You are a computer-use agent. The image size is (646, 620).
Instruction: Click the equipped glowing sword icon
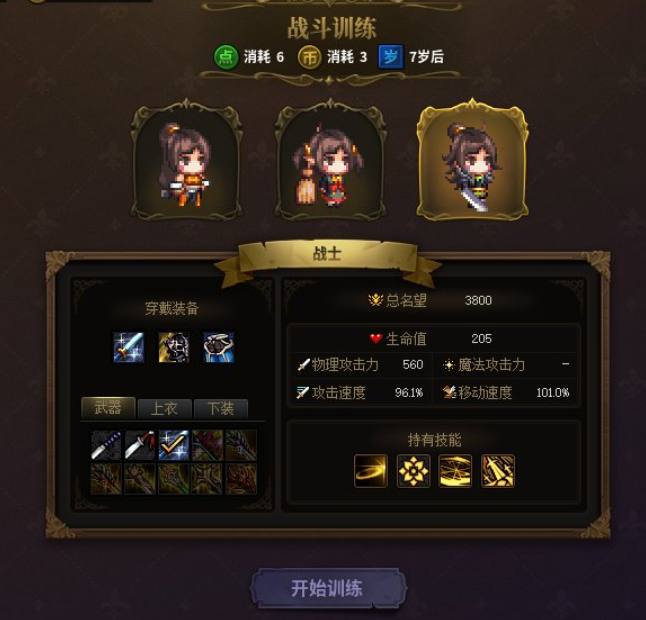click(129, 347)
